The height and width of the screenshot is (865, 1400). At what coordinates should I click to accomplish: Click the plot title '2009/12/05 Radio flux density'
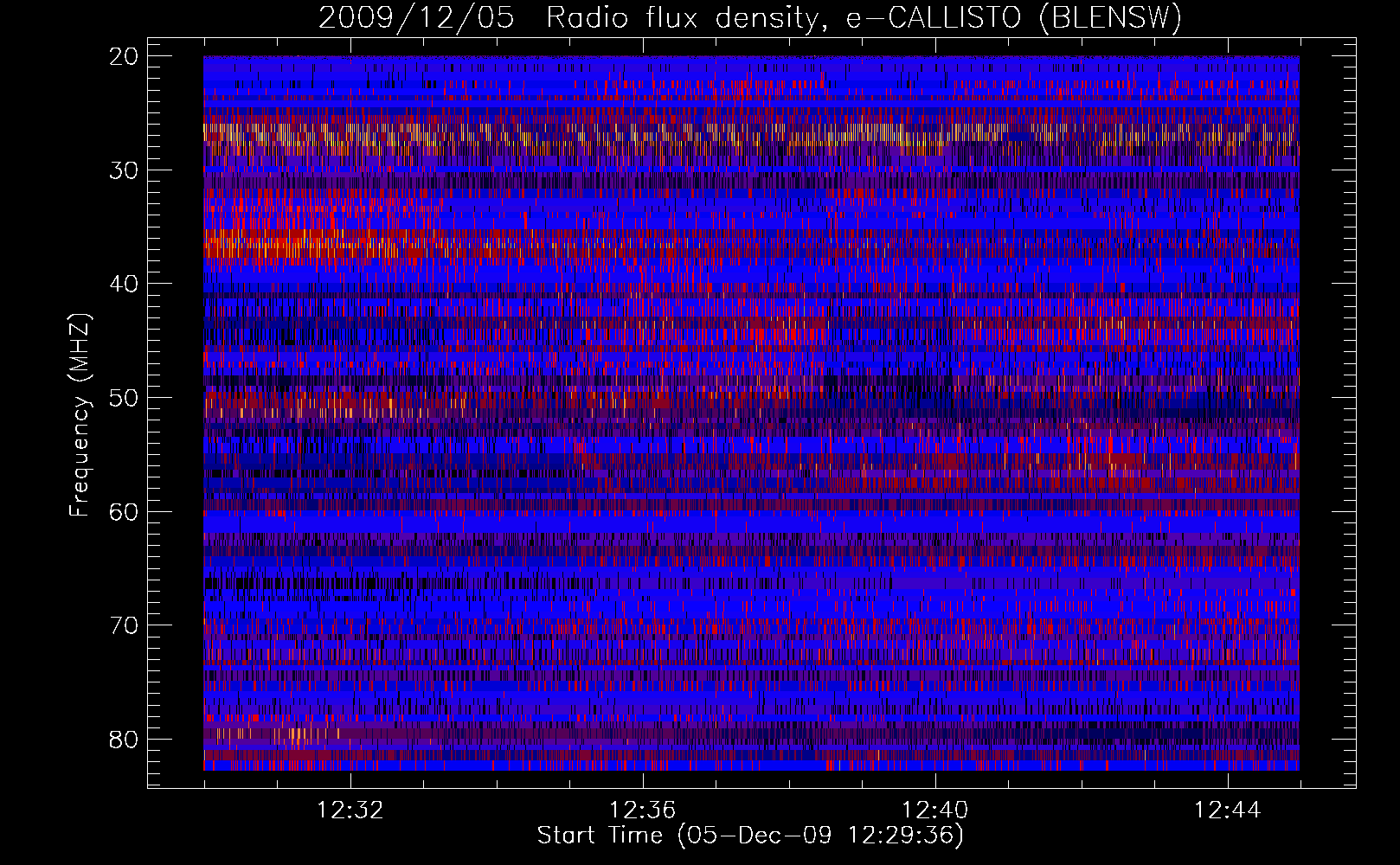[x=750, y=18]
